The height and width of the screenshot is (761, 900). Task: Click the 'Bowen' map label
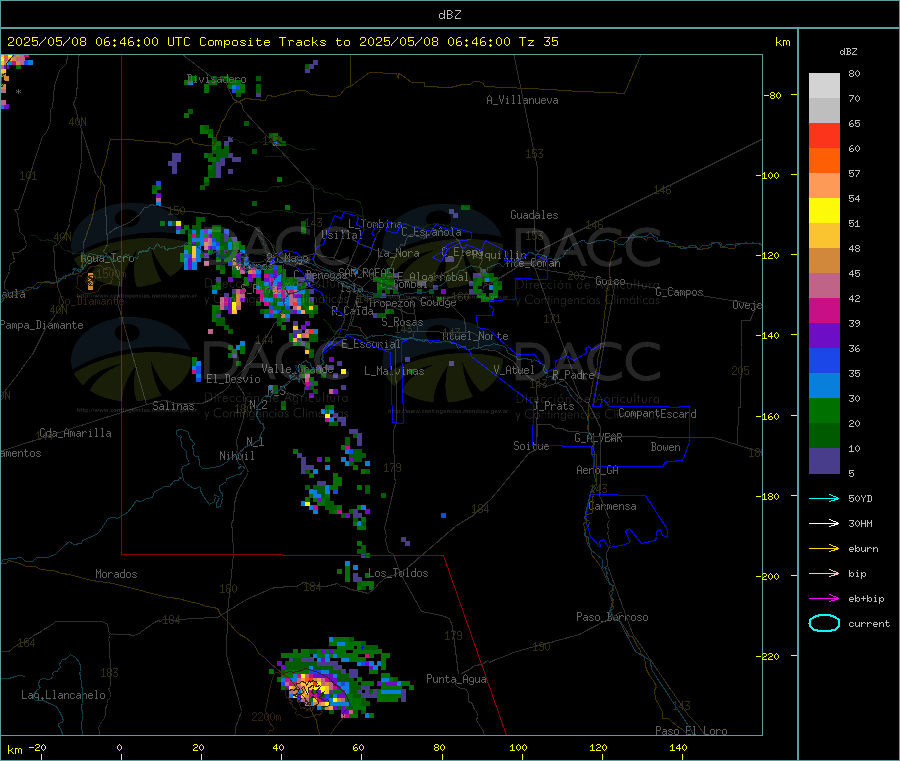click(x=665, y=447)
